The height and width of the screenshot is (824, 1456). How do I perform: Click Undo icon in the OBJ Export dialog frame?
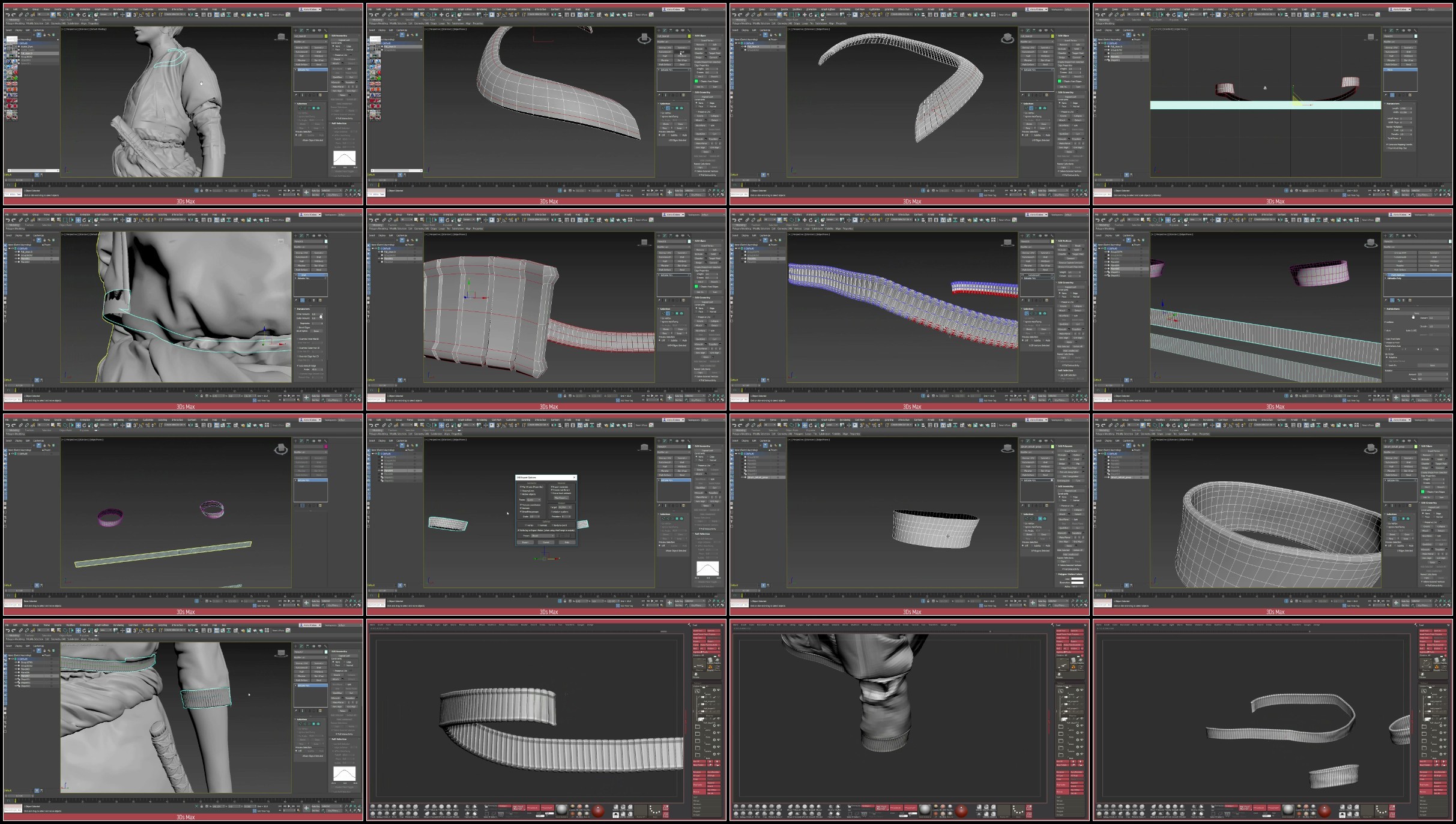[x=371, y=425]
